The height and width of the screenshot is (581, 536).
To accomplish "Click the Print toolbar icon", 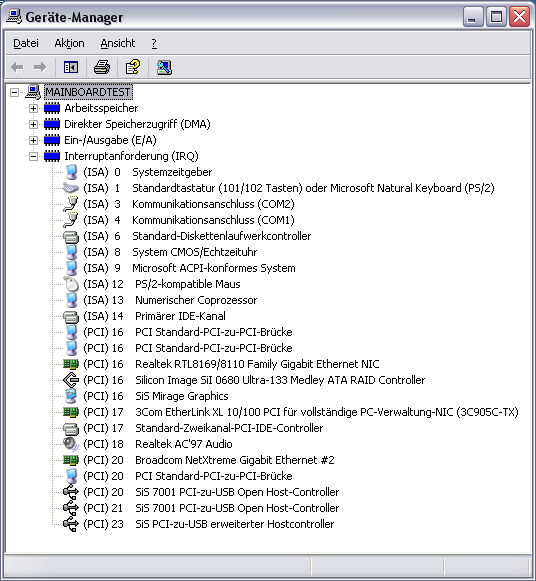I will coord(101,67).
